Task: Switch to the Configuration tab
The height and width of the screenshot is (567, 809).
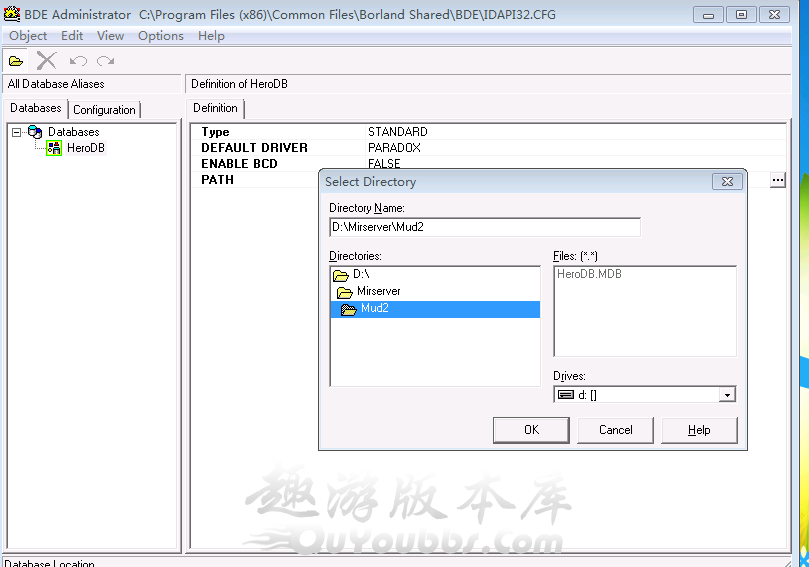Action: pyautogui.click(x=104, y=110)
